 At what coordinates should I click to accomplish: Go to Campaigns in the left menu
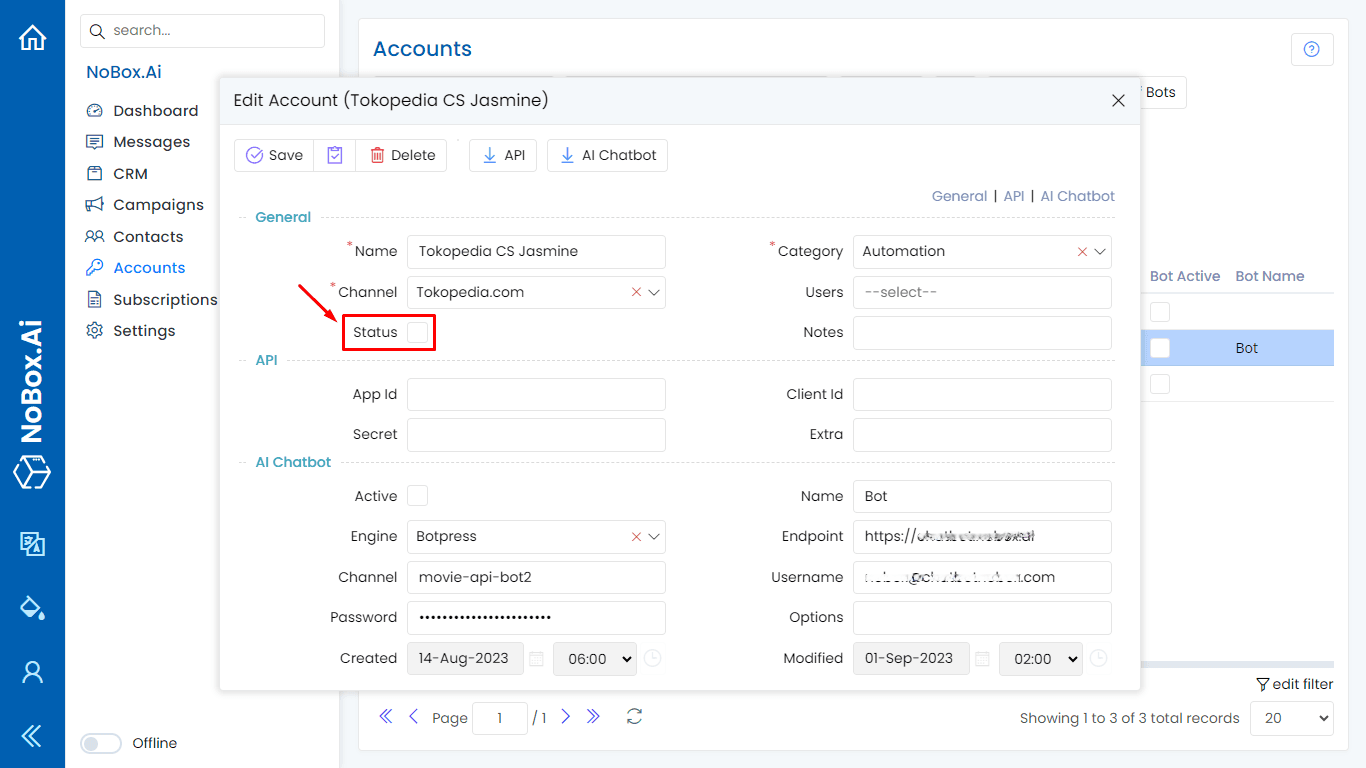(158, 205)
